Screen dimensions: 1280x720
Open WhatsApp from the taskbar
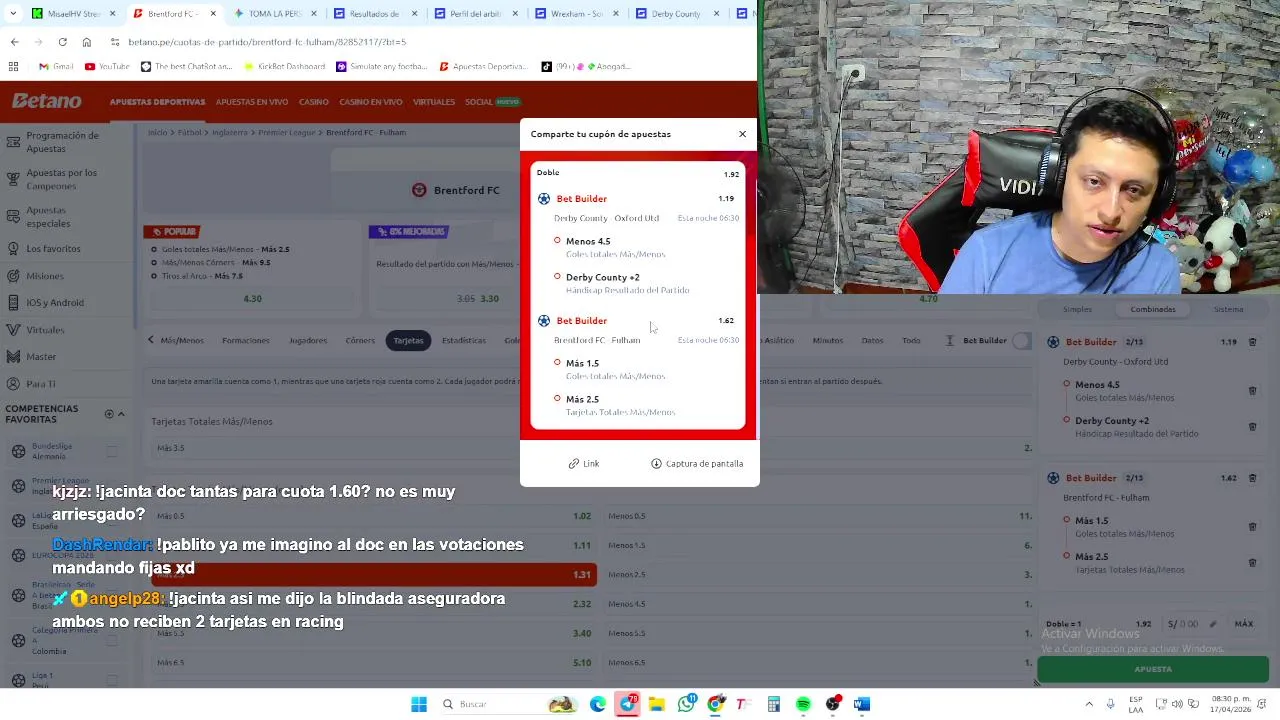[x=686, y=704]
